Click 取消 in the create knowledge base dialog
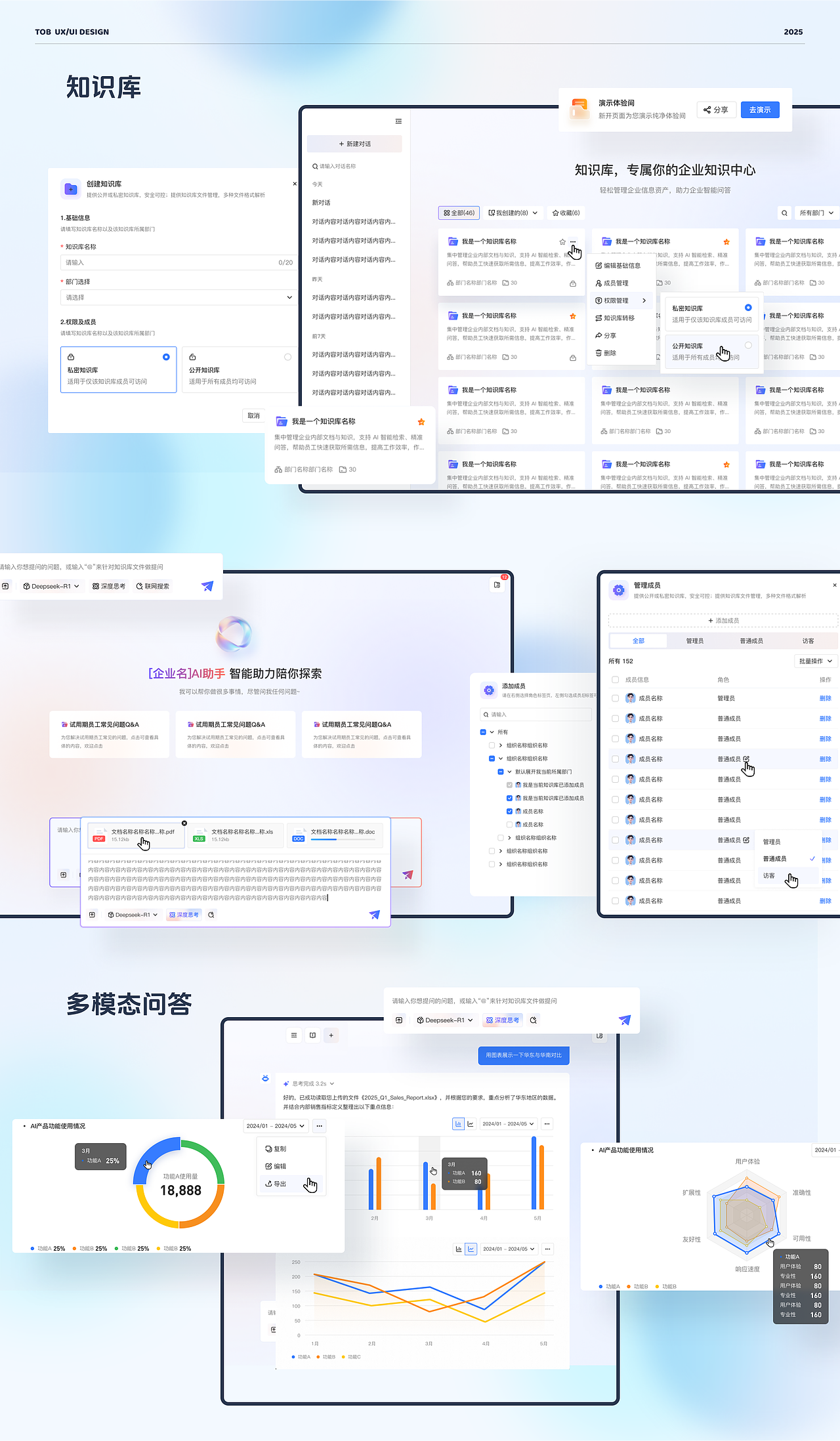Screen dimensions: 840x1441 click(x=254, y=415)
